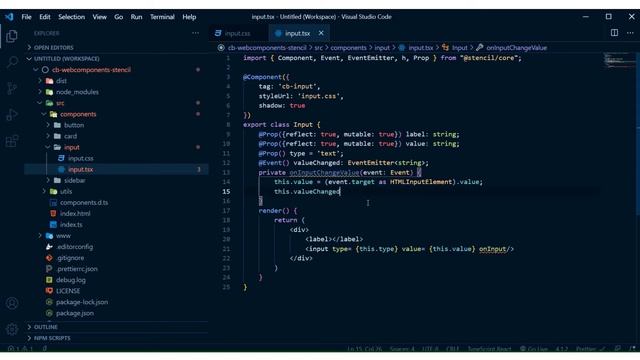Open the Go menu
Viewport: 640px width, 360px height.
tap(118, 17)
